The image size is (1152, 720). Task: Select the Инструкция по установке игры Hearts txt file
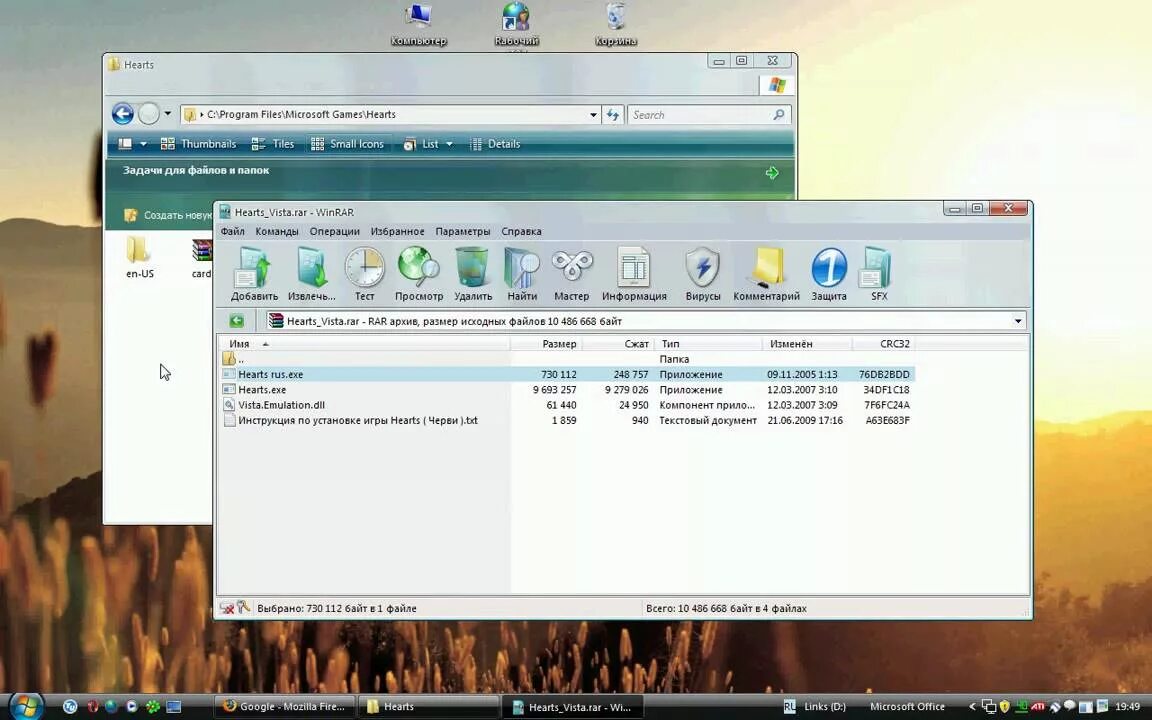click(x=566, y=420)
